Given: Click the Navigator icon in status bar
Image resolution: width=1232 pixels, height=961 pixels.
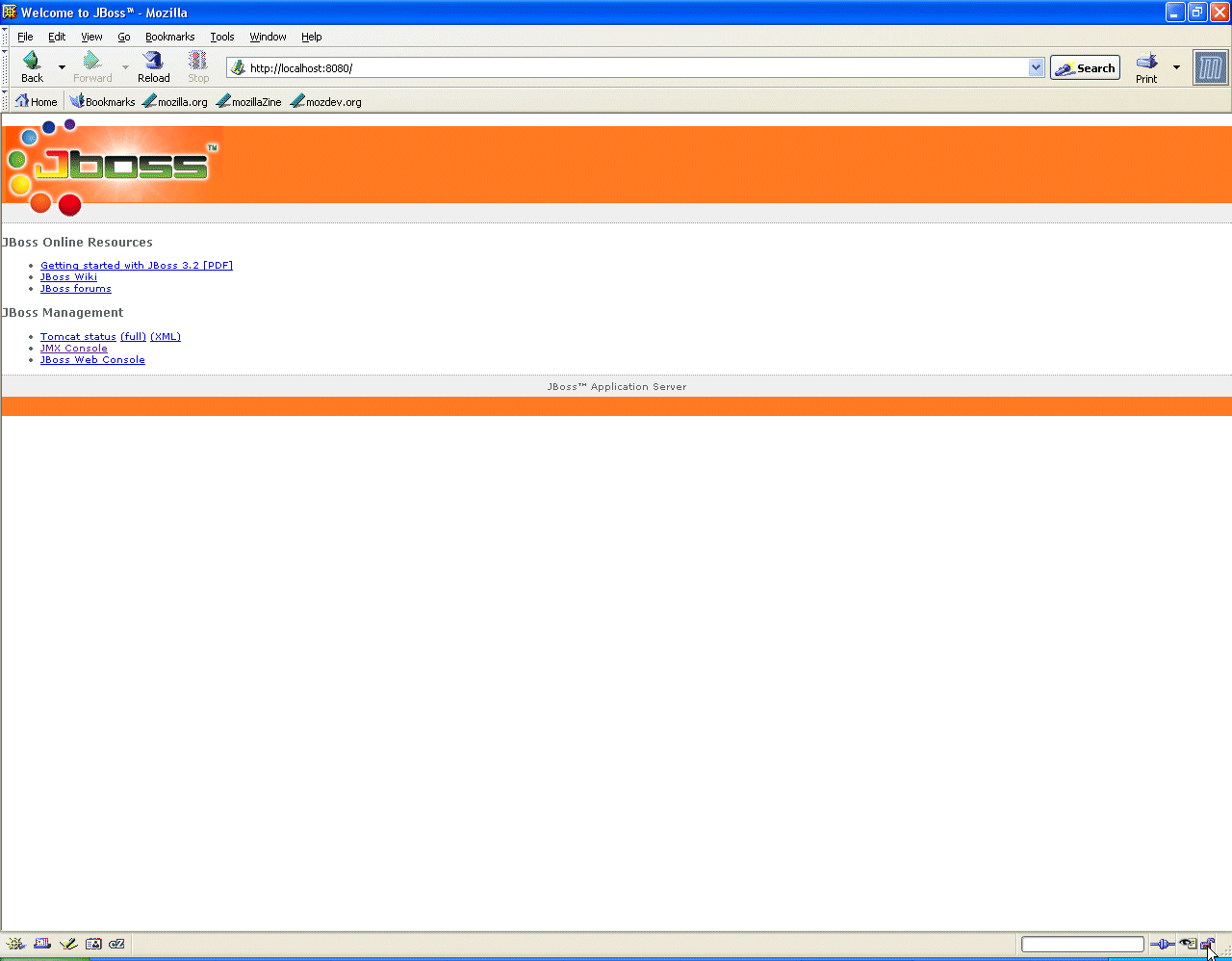Looking at the screenshot, I should [15, 944].
